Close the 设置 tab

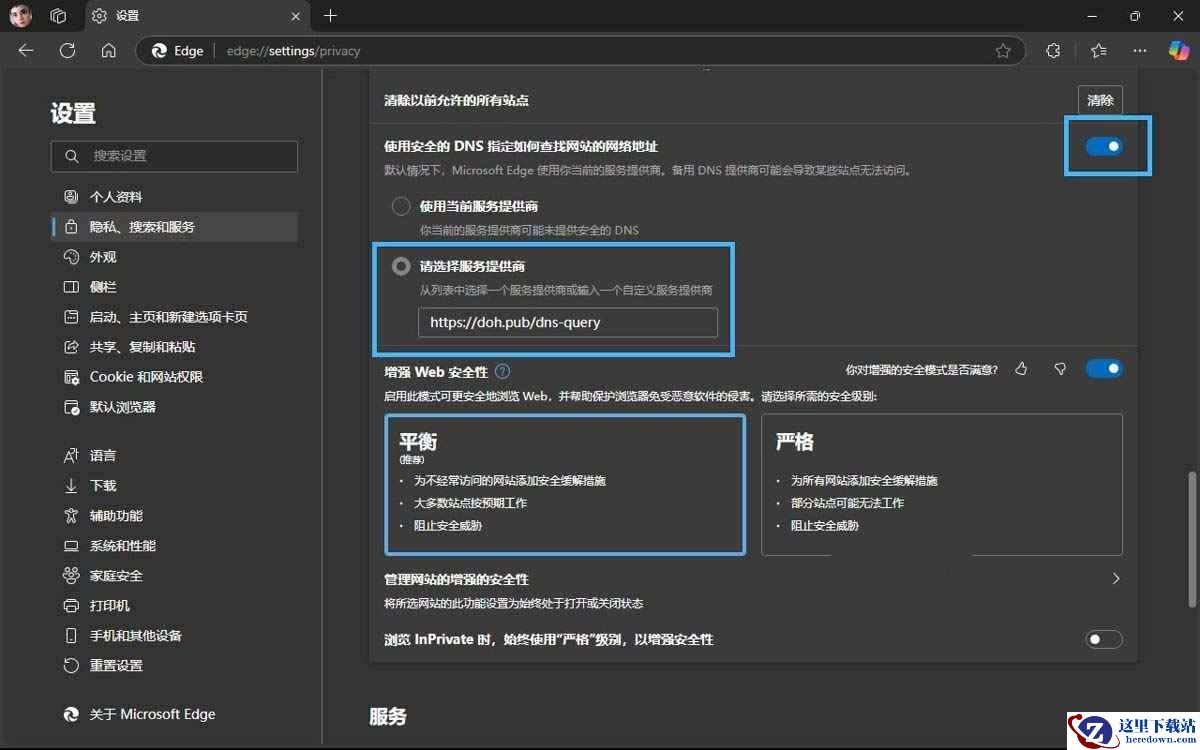pos(295,16)
